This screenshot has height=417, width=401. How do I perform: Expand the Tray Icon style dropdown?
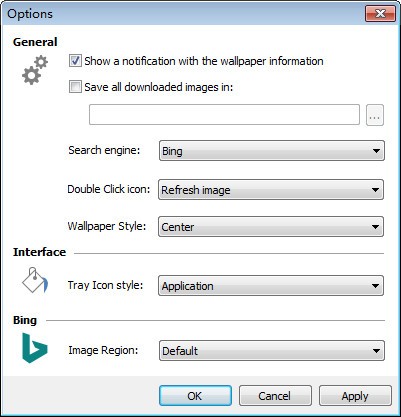[x=271, y=286]
